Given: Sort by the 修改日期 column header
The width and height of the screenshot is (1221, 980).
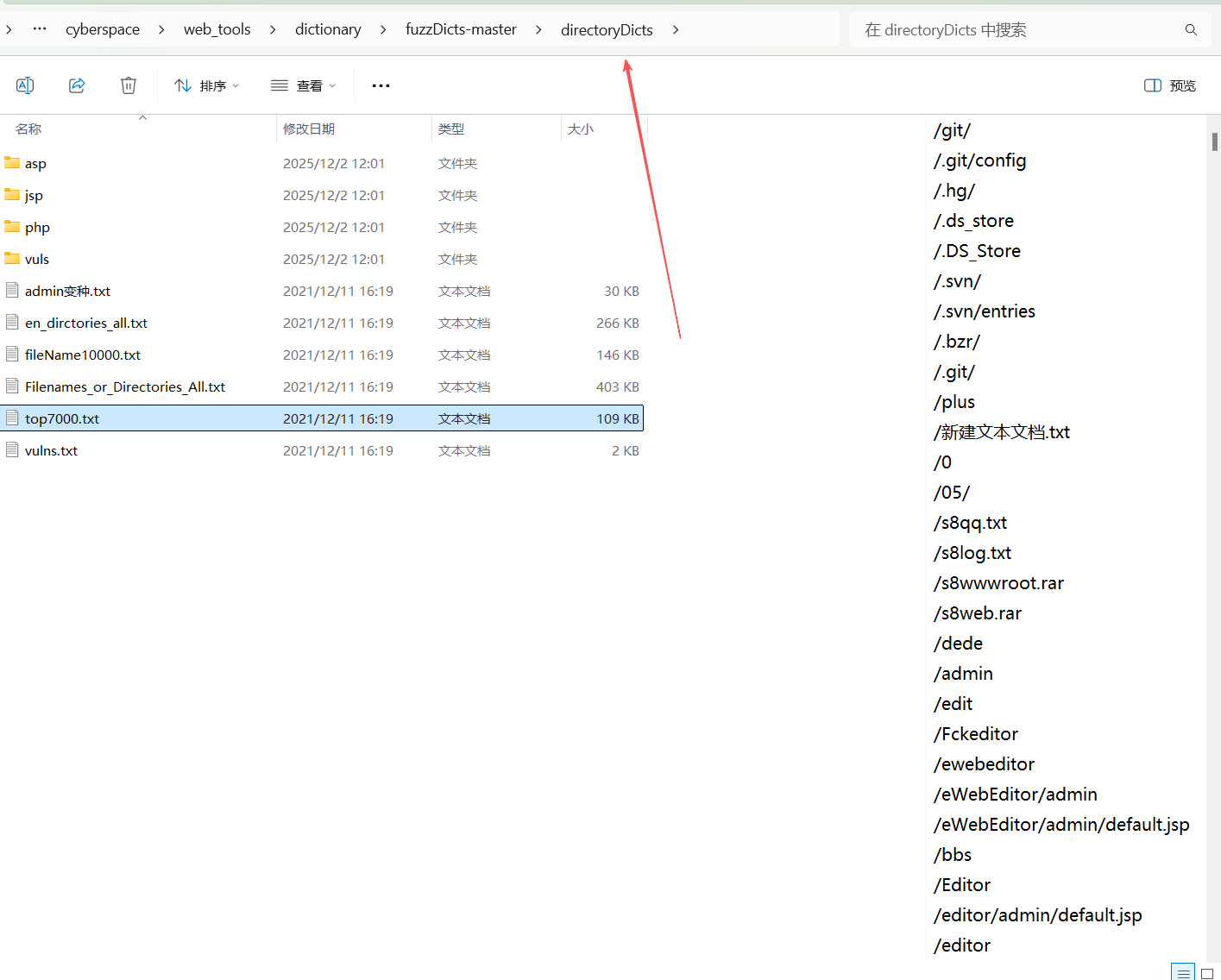Looking at the screenshot, I should 309,129.
